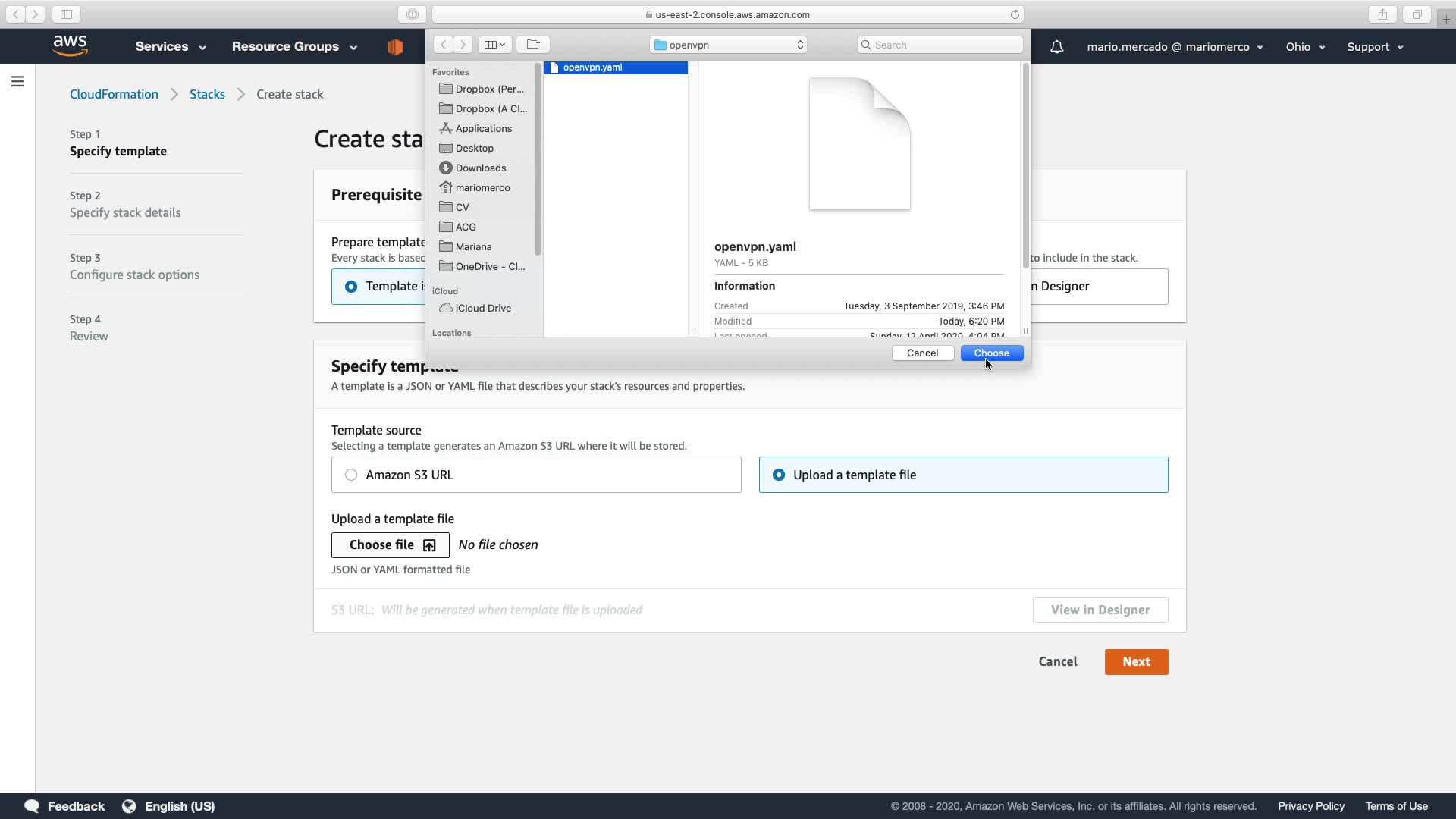
Task: Reload the page in the address bar
Action: click(x=1014, y=14)
